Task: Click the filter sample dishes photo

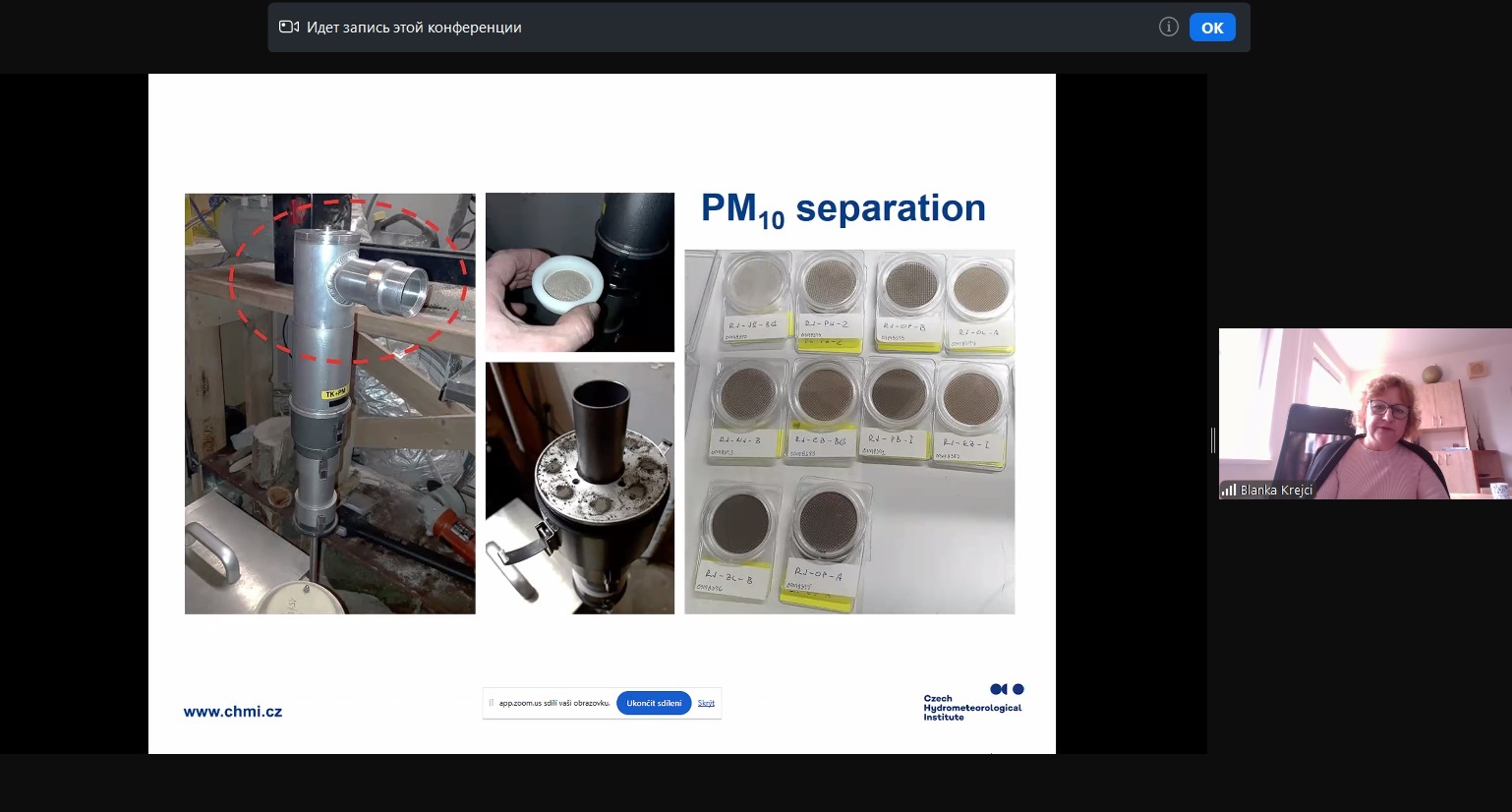Action: [x=848, y=432]
